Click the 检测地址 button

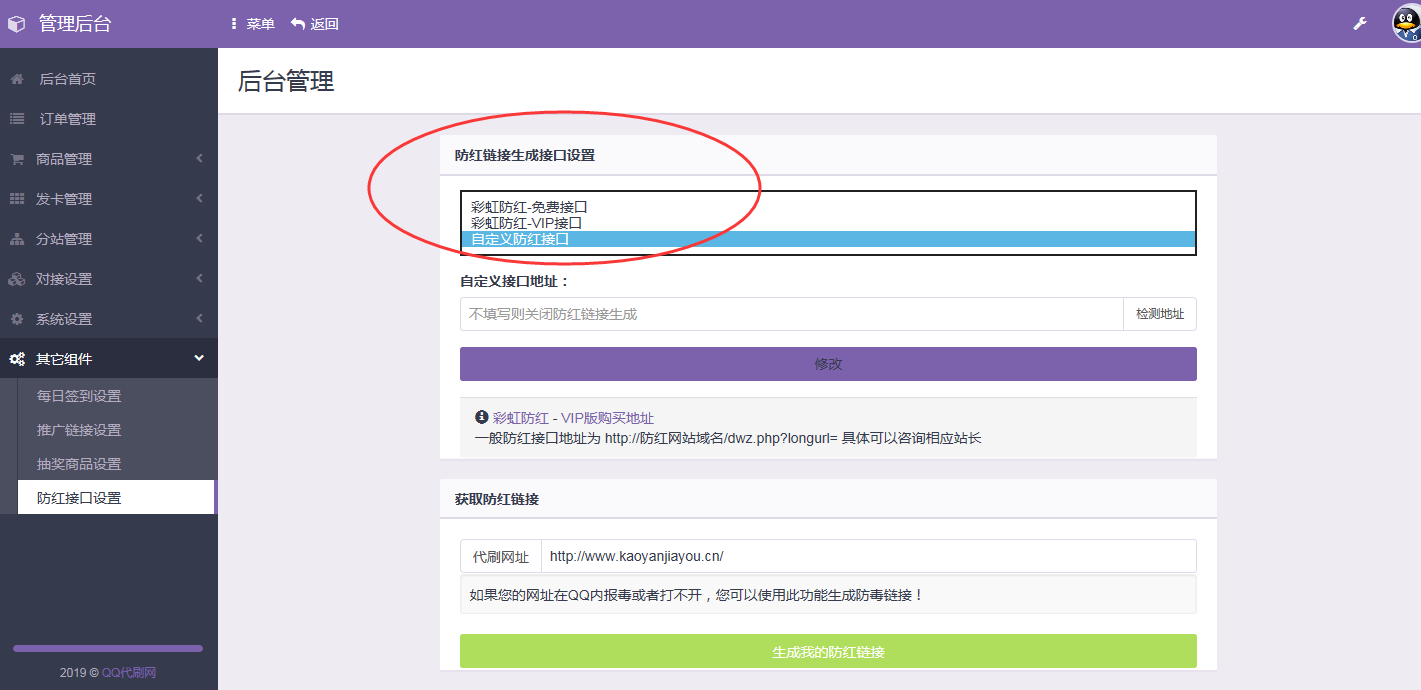coord(1159,314)
